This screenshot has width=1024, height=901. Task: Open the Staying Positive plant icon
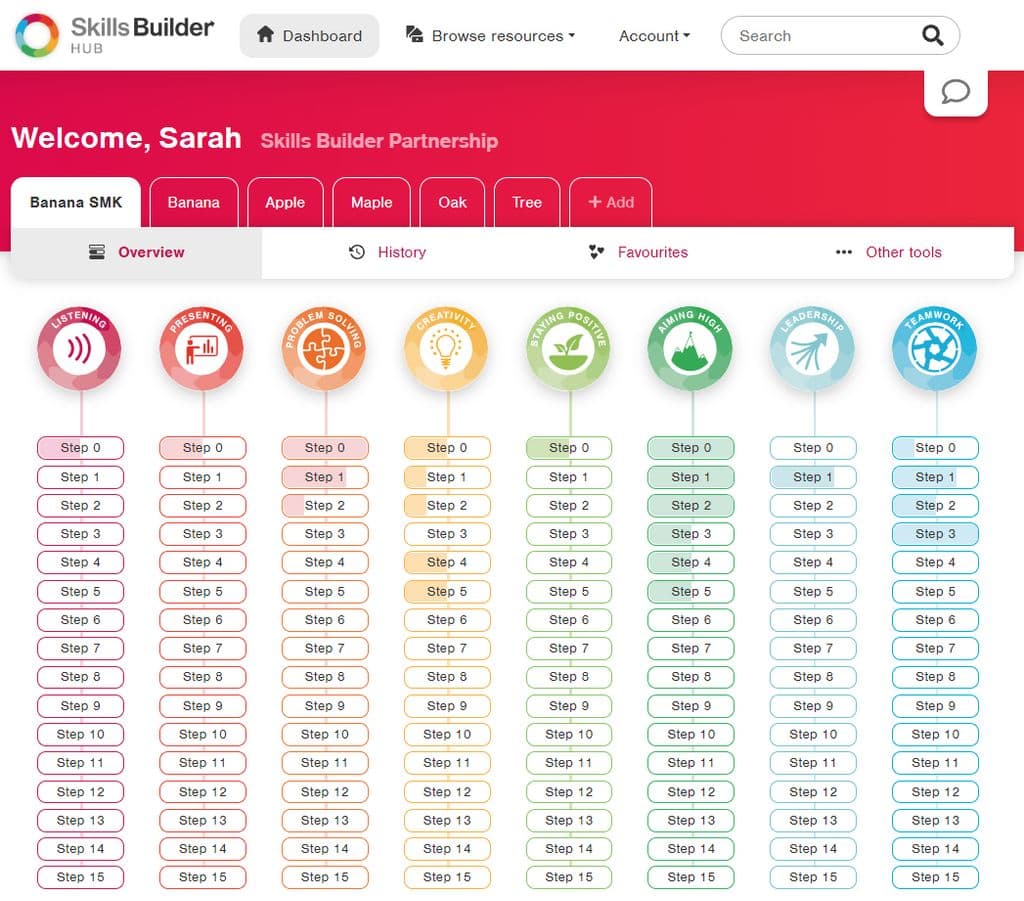(568, 348)
